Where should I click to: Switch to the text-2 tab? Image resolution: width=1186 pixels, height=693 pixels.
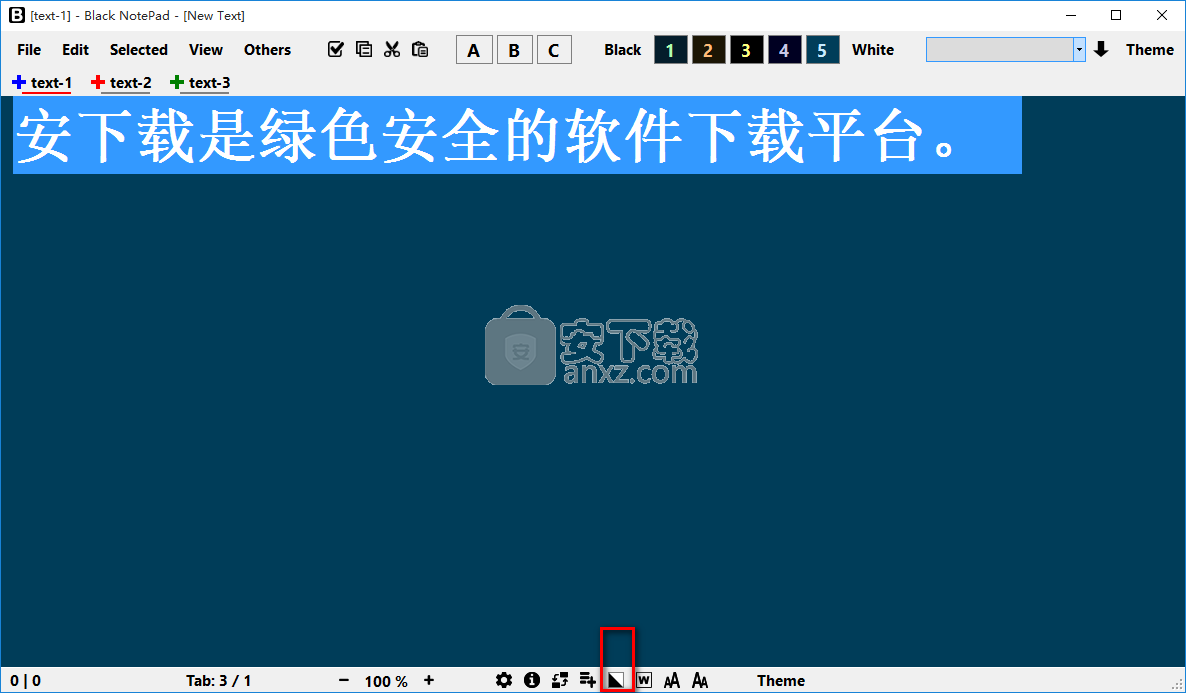pyautogui.click(x=131, y=82)
